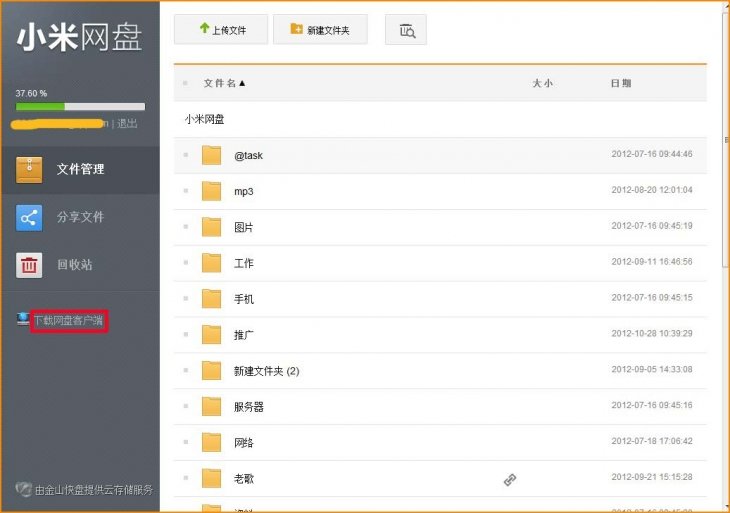Tick the checkbox for 工作 folder
Image resolution: width=730 pixels, height=513 pixels.
click(186, 263)
